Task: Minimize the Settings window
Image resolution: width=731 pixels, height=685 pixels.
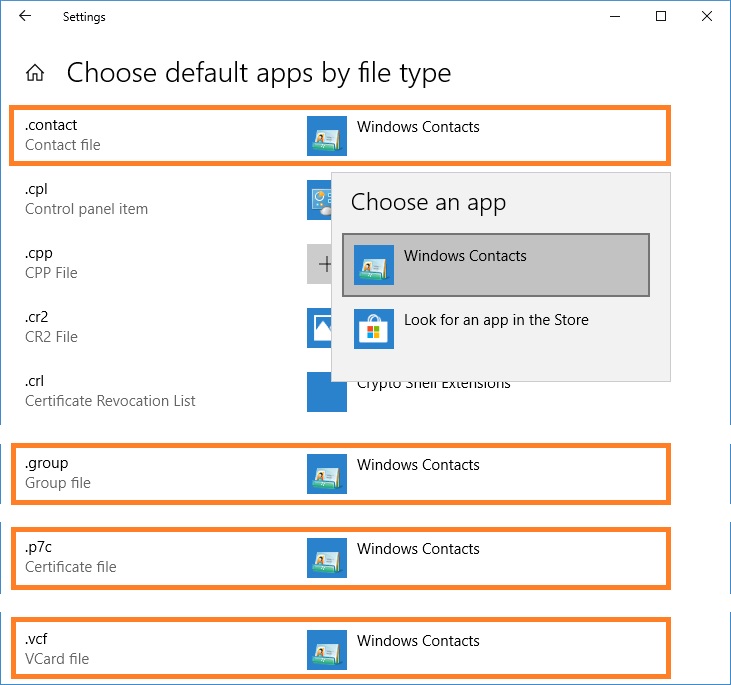Action: coord(615,16)
